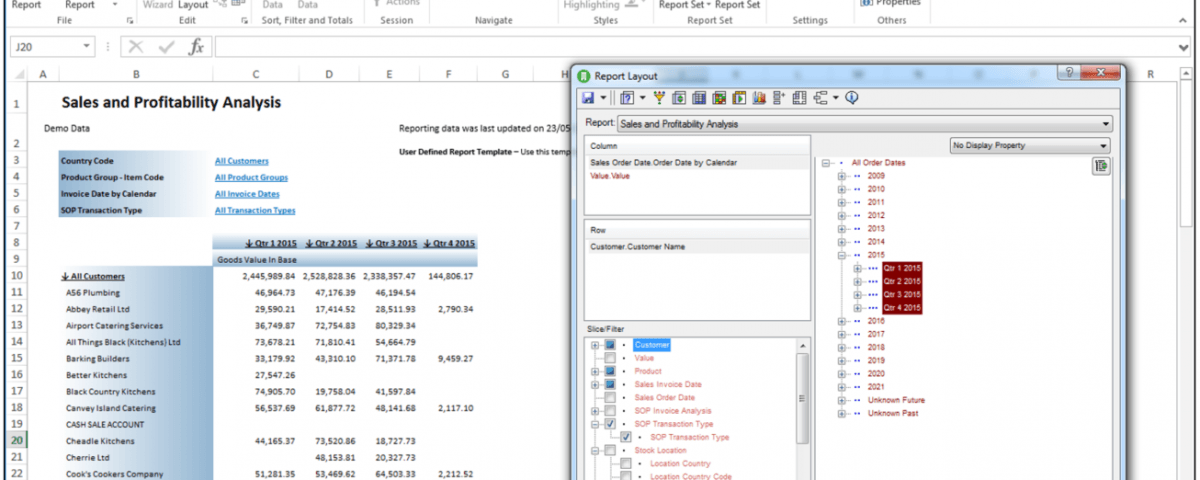
Task: Click the Properties button in Others group
Action: pos(892,3)
